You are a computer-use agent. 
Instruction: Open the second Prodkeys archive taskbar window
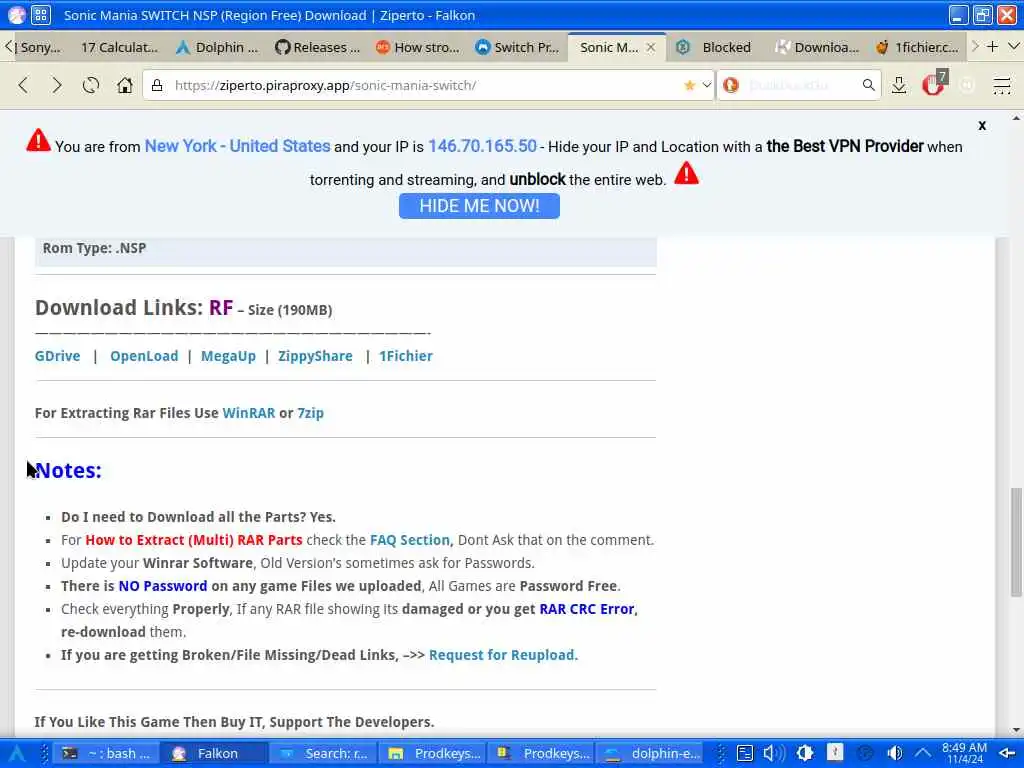click(541, 754)
